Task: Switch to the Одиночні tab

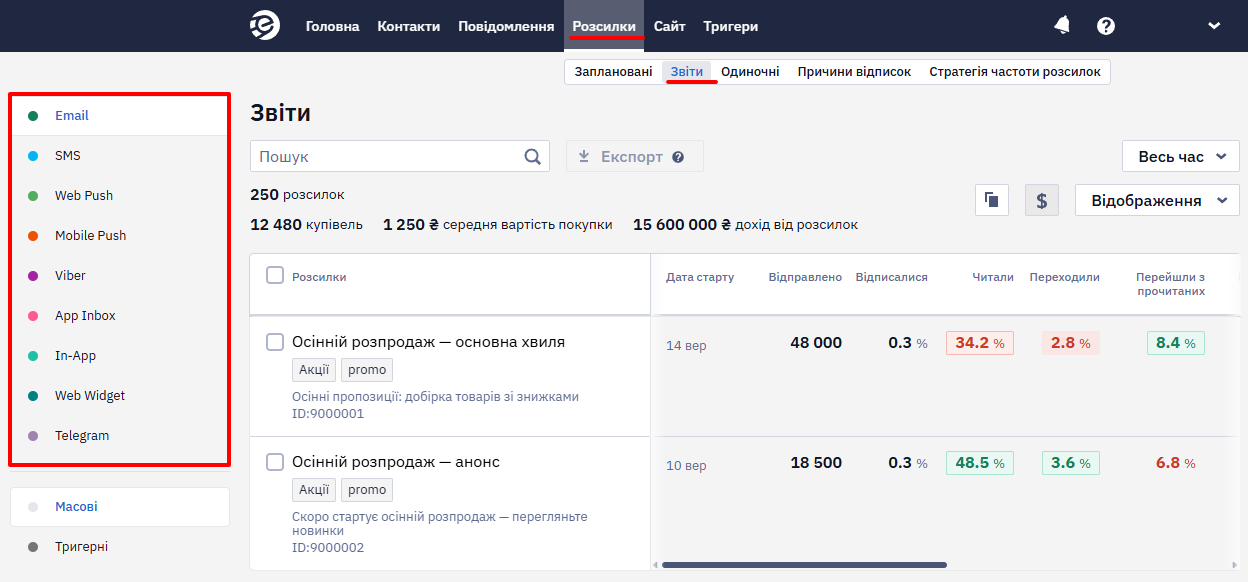Action: click(x=750, y=72)
